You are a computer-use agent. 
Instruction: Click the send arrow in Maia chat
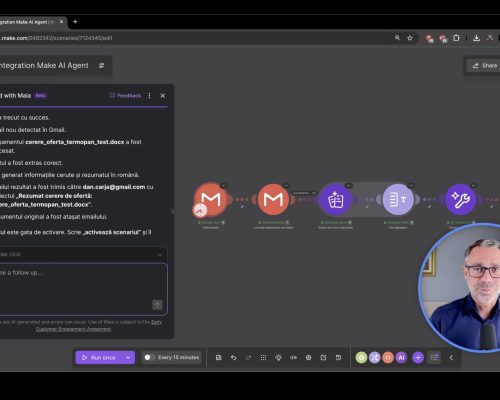click(x=157, y=304)
